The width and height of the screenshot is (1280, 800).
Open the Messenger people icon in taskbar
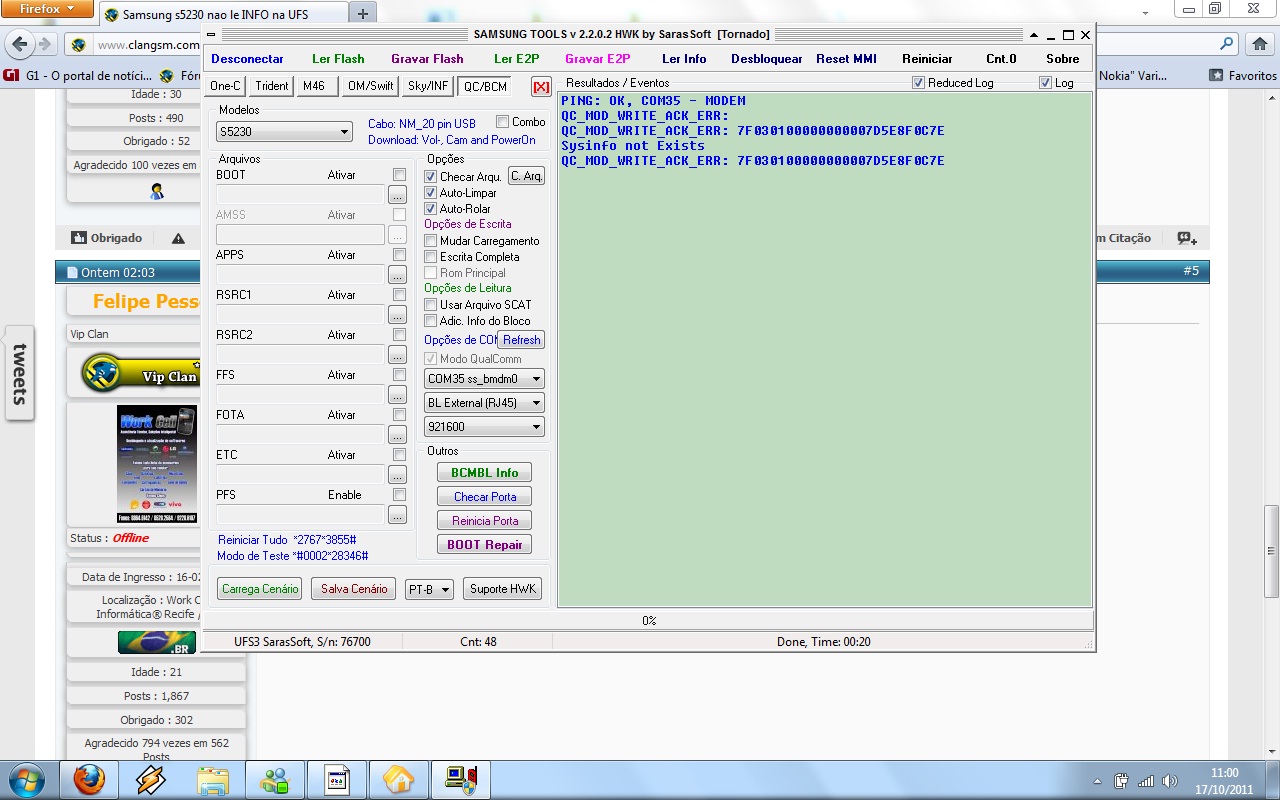coord(275,779)
